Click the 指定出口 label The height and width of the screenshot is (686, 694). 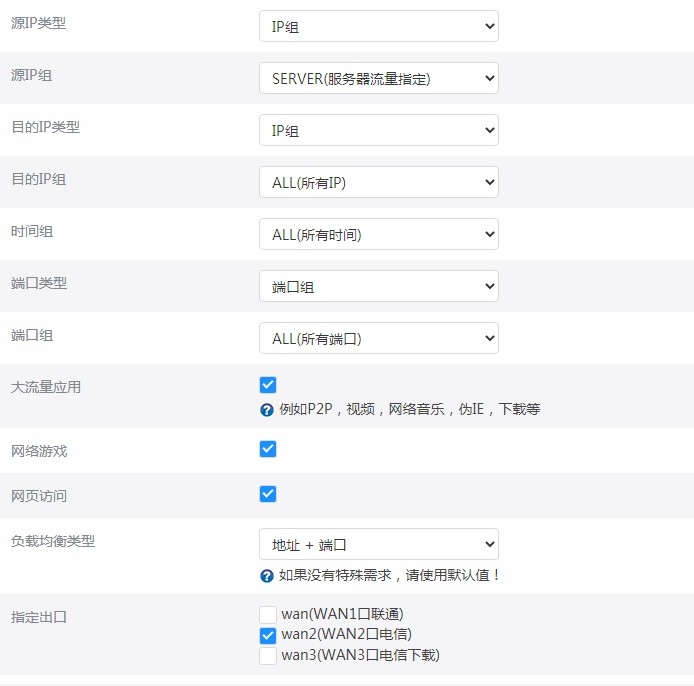click(x=39, y=617)
